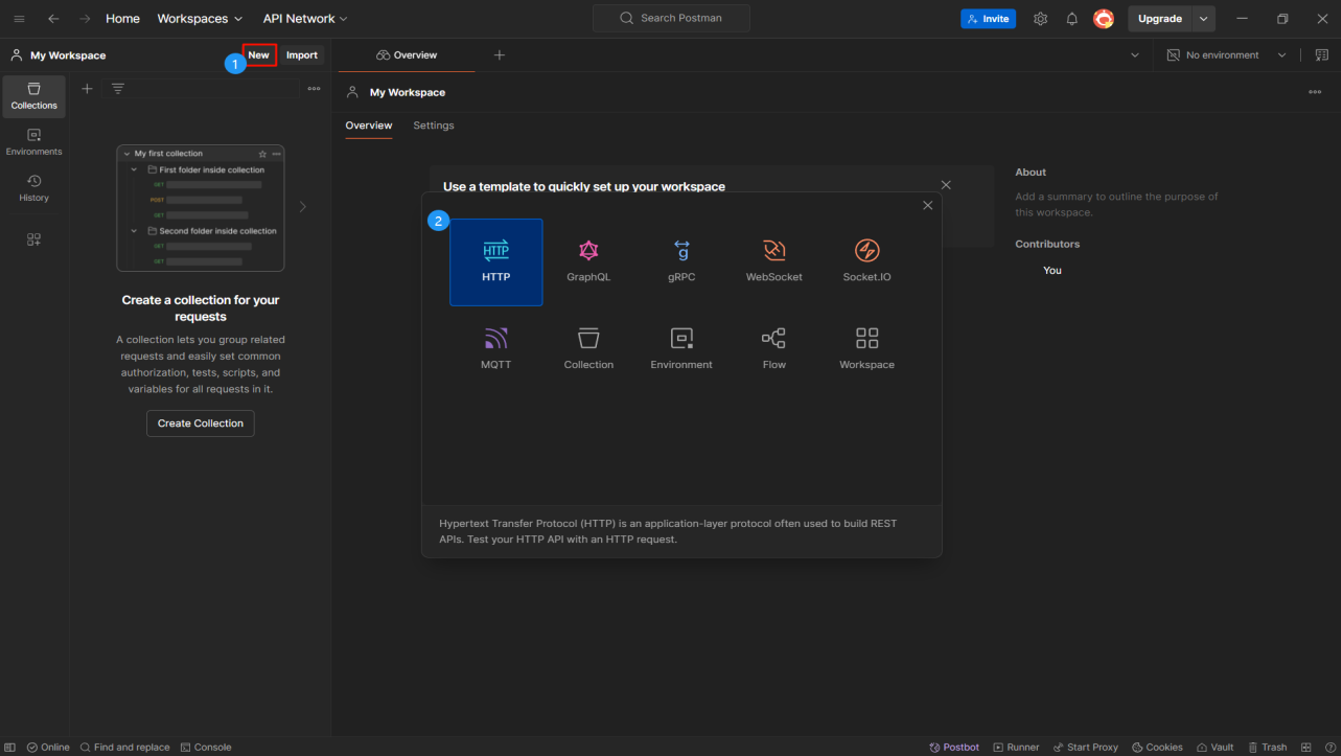Create a new Flow from dialog
1341x756 pixels.
pos(774,348)
